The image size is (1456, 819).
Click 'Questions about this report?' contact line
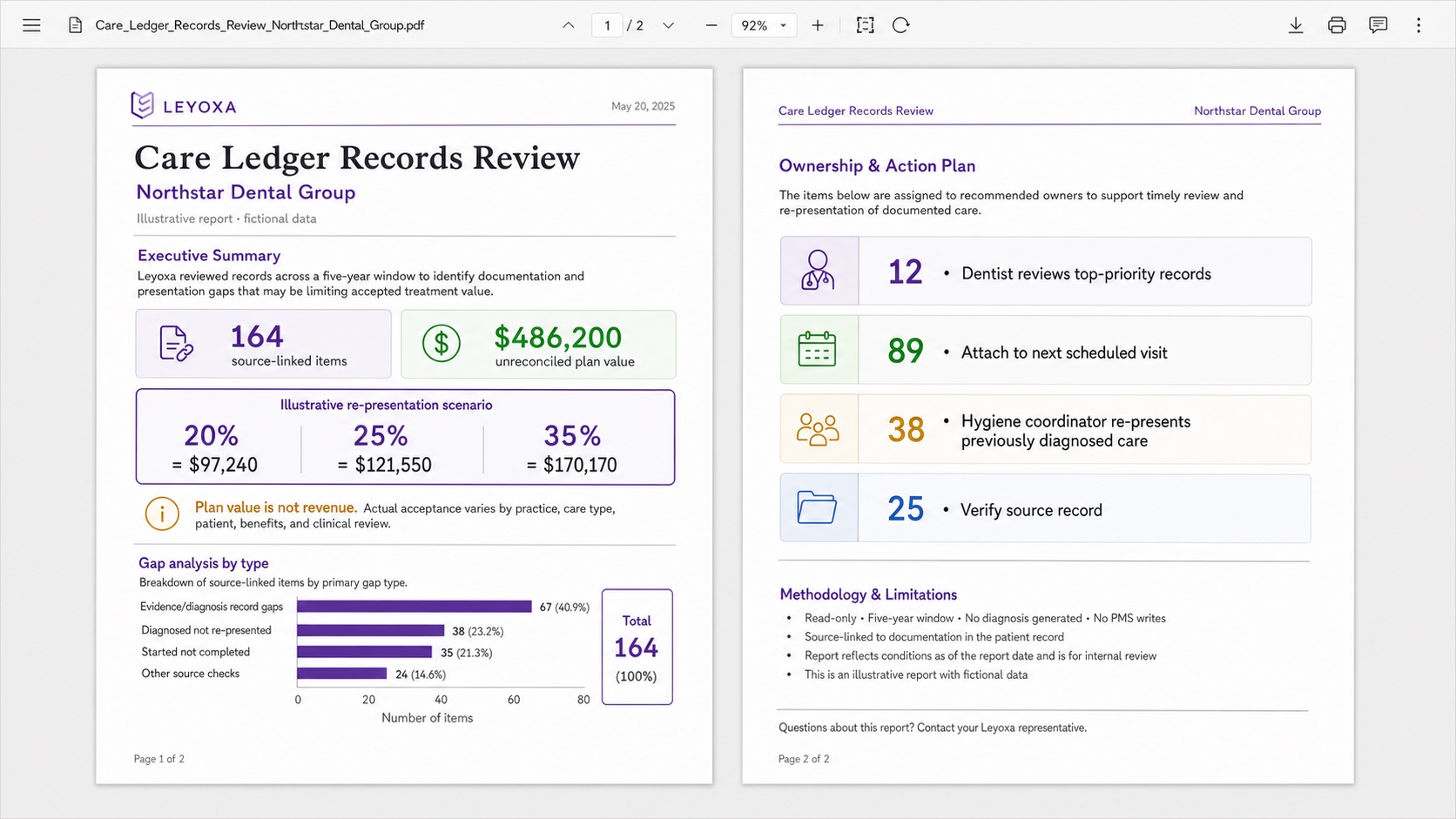coord(933,728)
